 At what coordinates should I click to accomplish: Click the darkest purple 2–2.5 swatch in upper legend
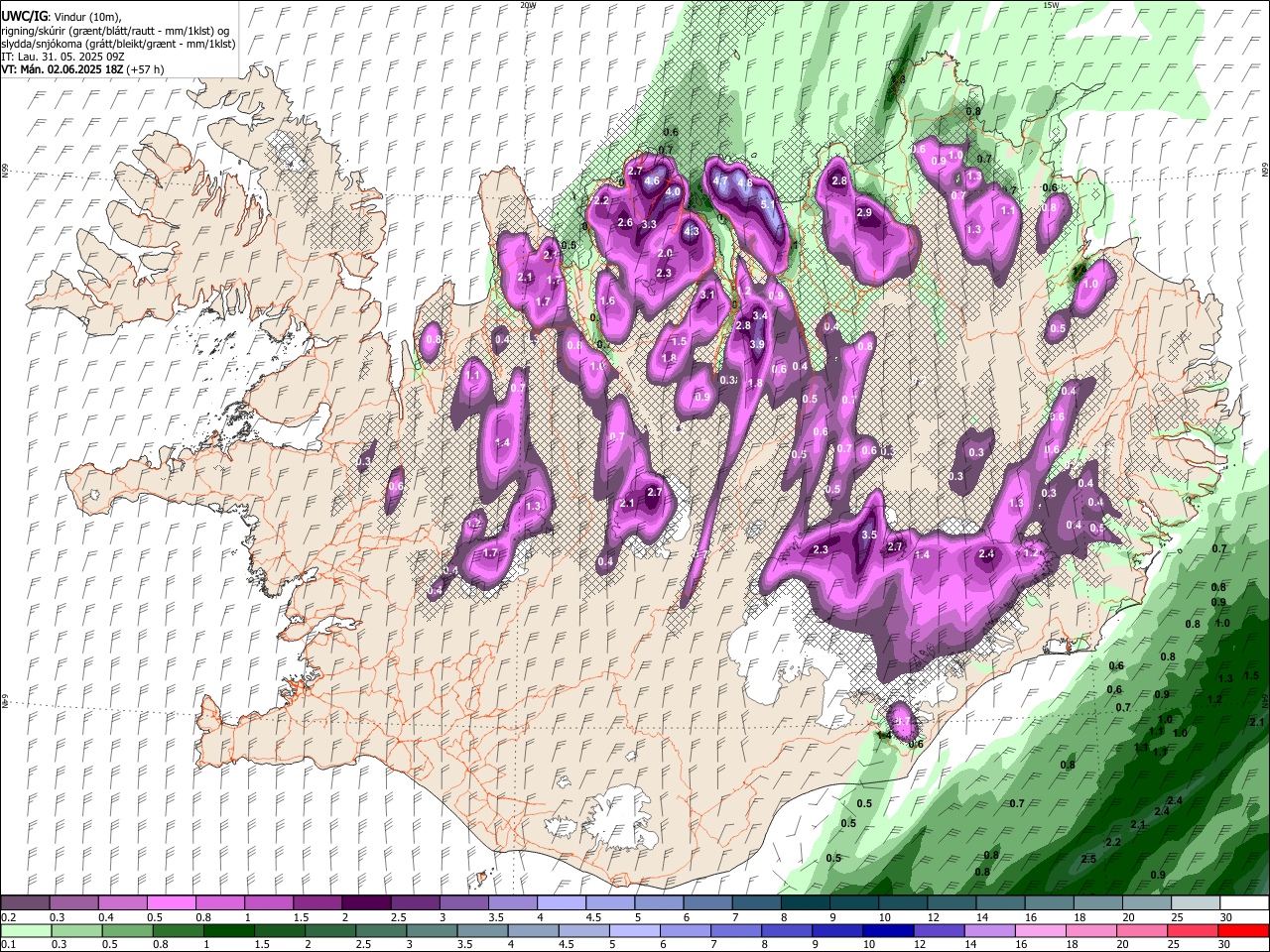366,903
